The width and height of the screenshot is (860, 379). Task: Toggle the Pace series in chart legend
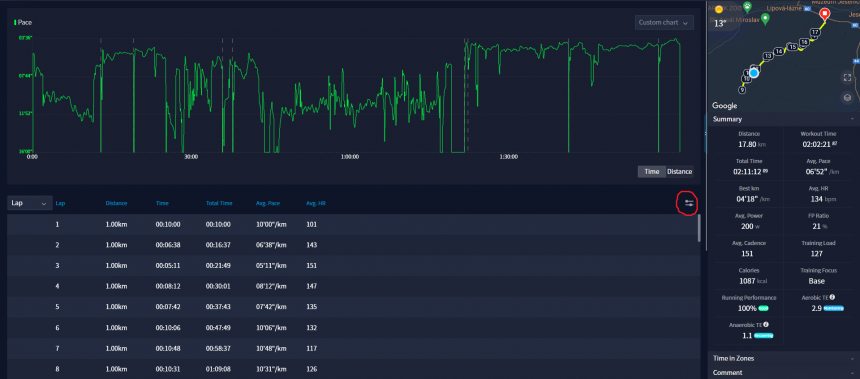point(22,22)
